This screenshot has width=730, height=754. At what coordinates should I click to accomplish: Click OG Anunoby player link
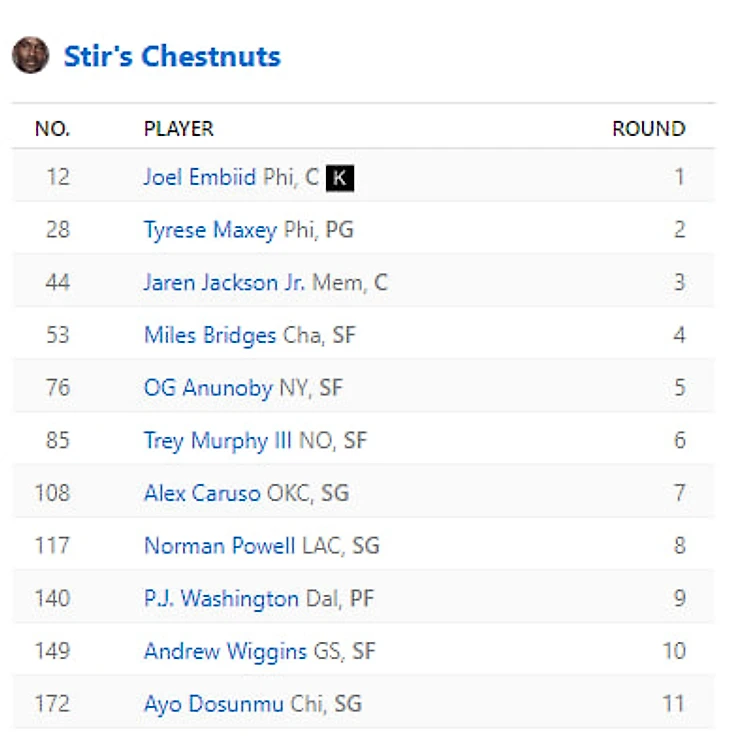click(208, 388)
